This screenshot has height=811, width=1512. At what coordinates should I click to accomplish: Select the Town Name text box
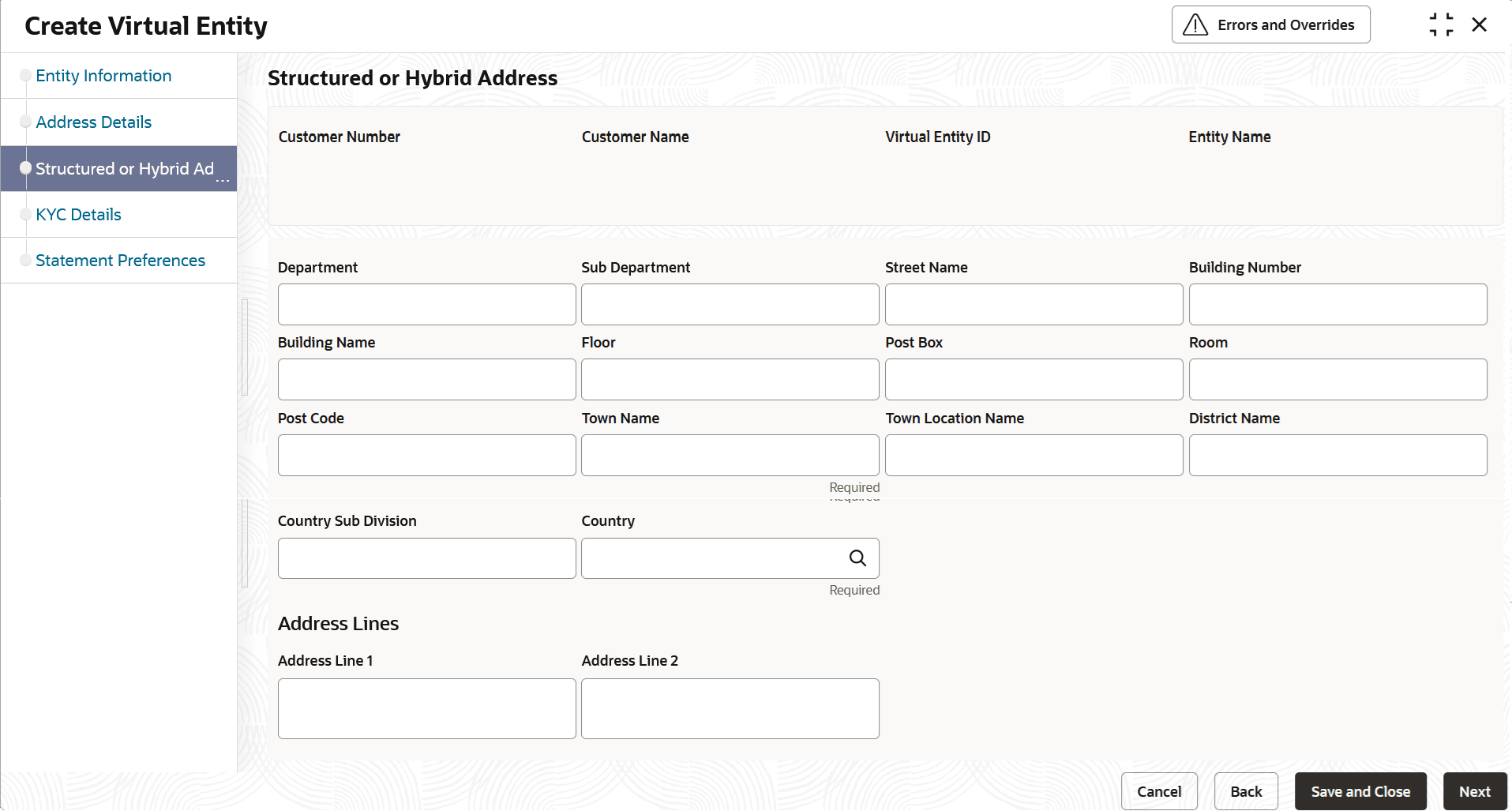point(730,456)
